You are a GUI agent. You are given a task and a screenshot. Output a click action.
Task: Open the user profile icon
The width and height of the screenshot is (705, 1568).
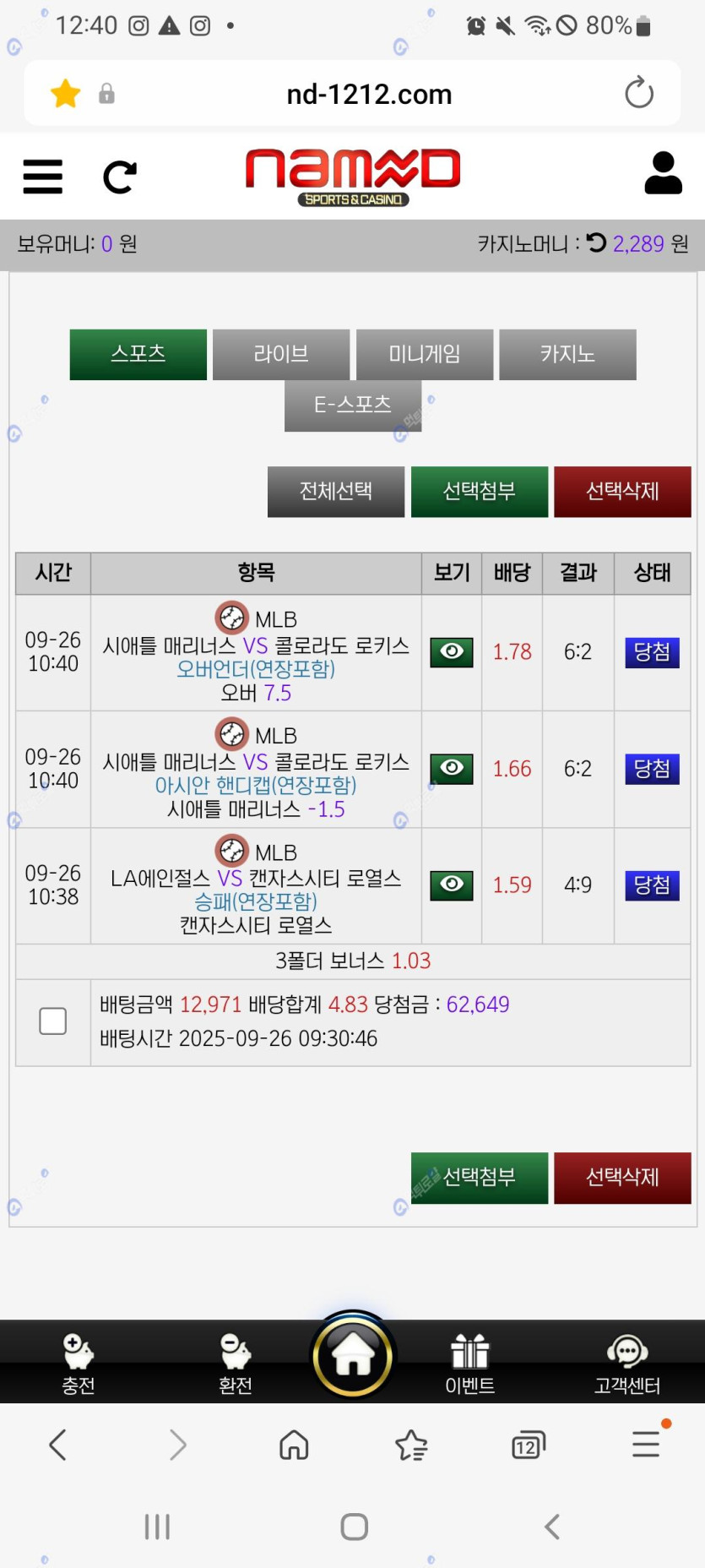point(663,174)
